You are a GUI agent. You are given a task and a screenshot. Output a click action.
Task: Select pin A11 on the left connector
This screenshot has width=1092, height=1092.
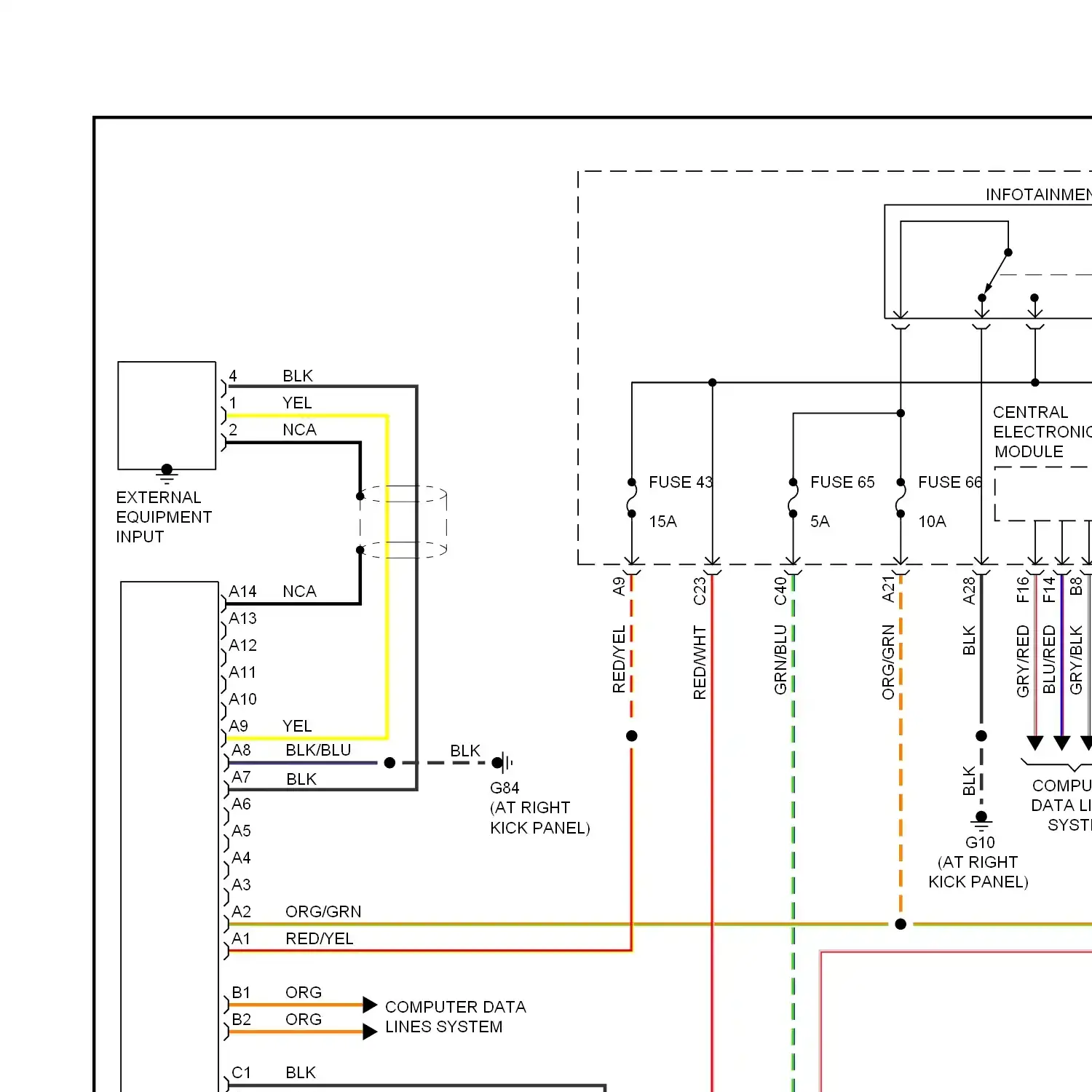coord(242,672)
